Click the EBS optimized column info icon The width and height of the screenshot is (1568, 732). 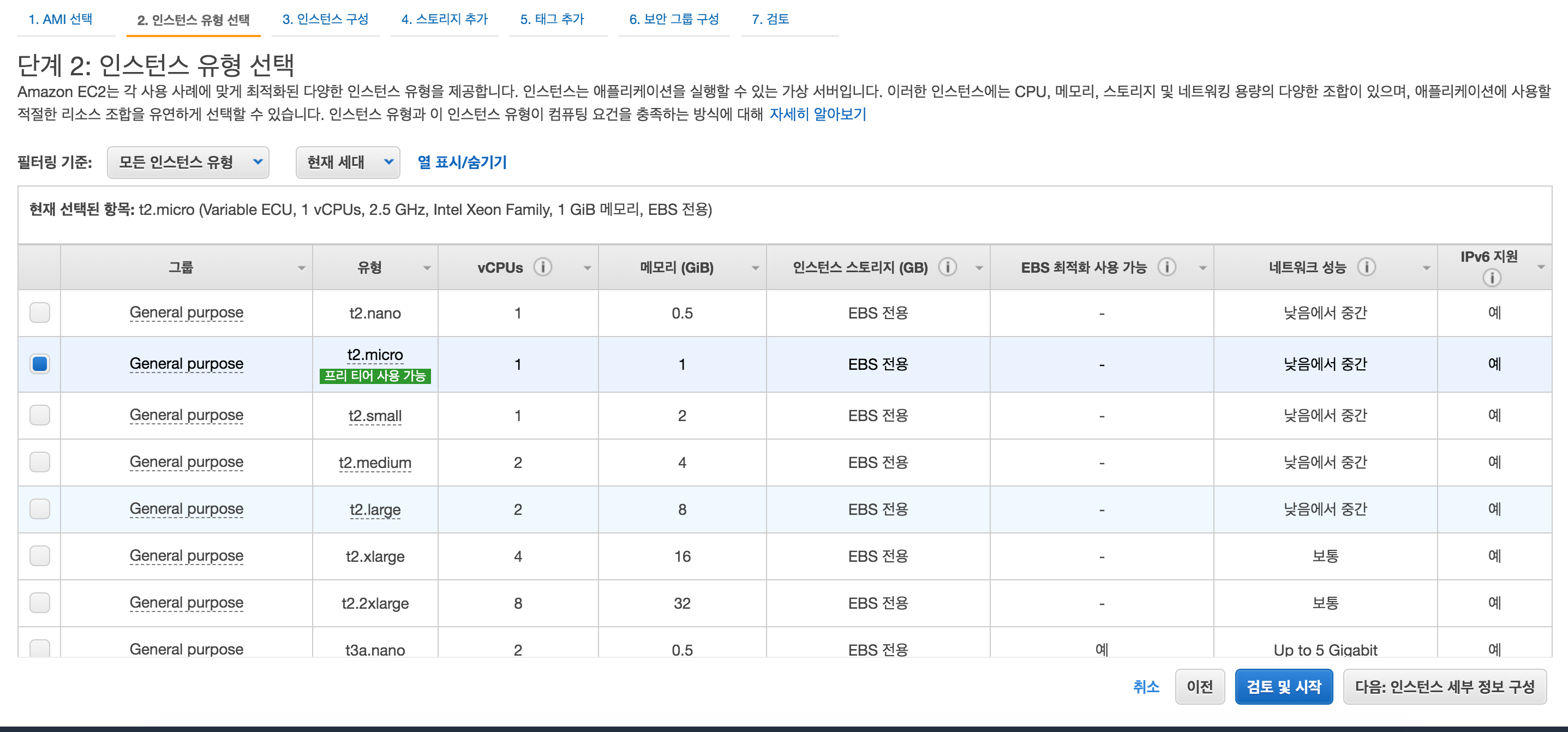click(x=1166, y=267)
